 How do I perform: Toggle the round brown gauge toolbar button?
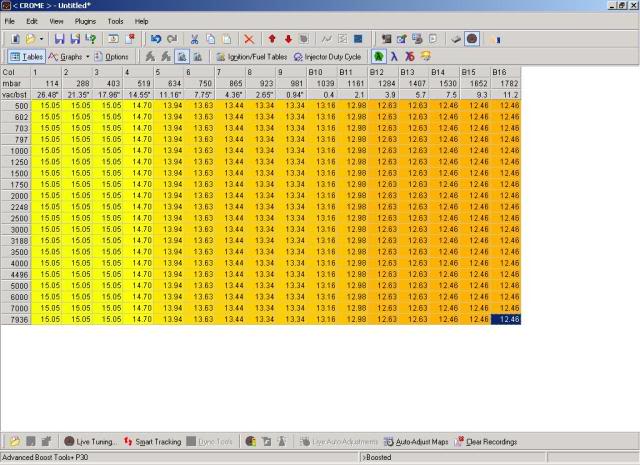472,39
